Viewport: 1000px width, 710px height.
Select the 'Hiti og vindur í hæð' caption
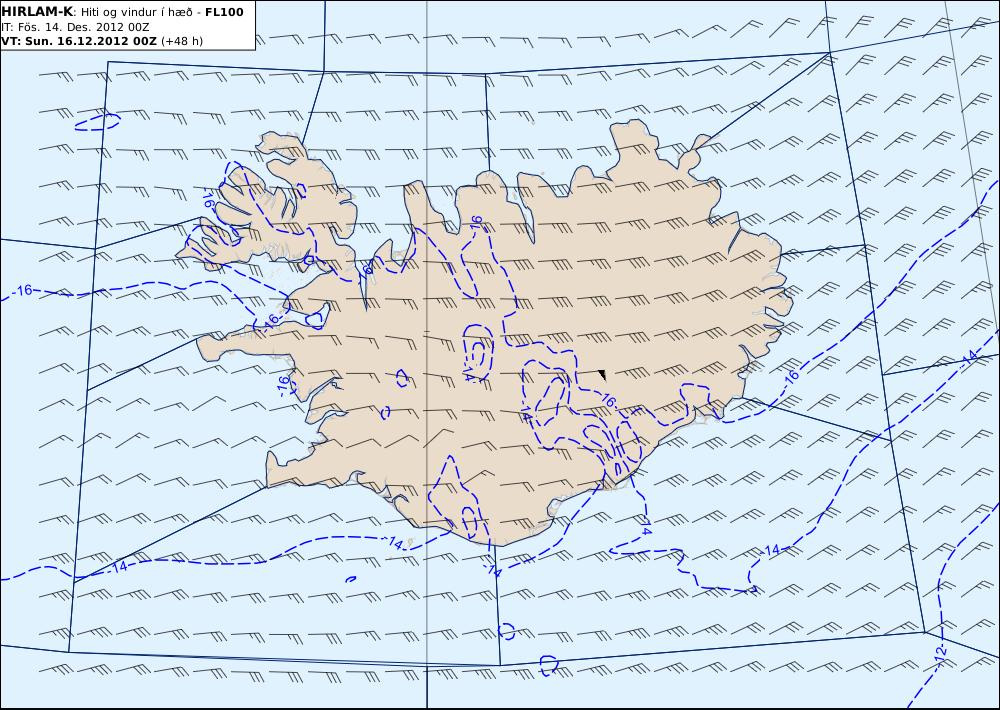click(136, 13)
